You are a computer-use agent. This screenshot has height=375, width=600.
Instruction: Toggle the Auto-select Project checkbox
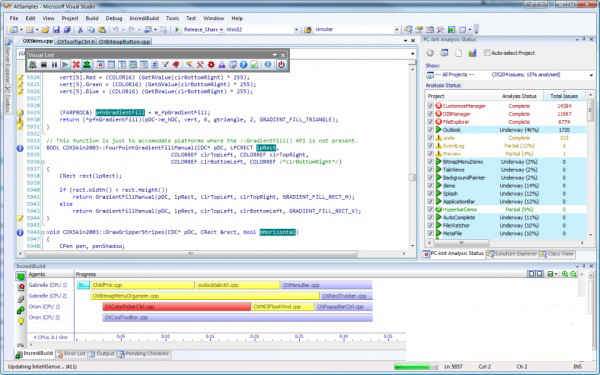(487, 53)
